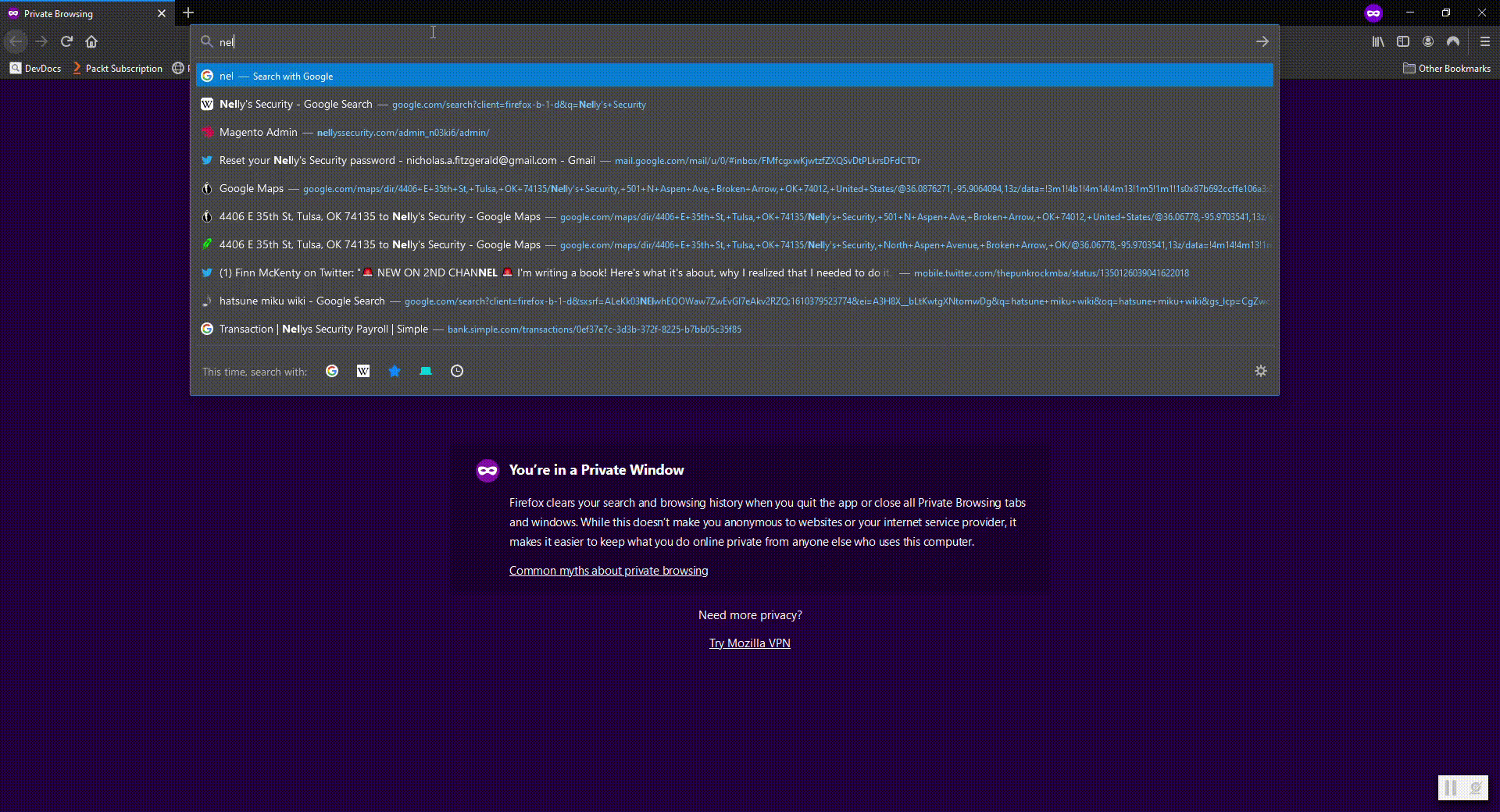Click the NordVPN extension icon
The width and height of the screenshot is (1500, 812).
(x=1453, y=41)
